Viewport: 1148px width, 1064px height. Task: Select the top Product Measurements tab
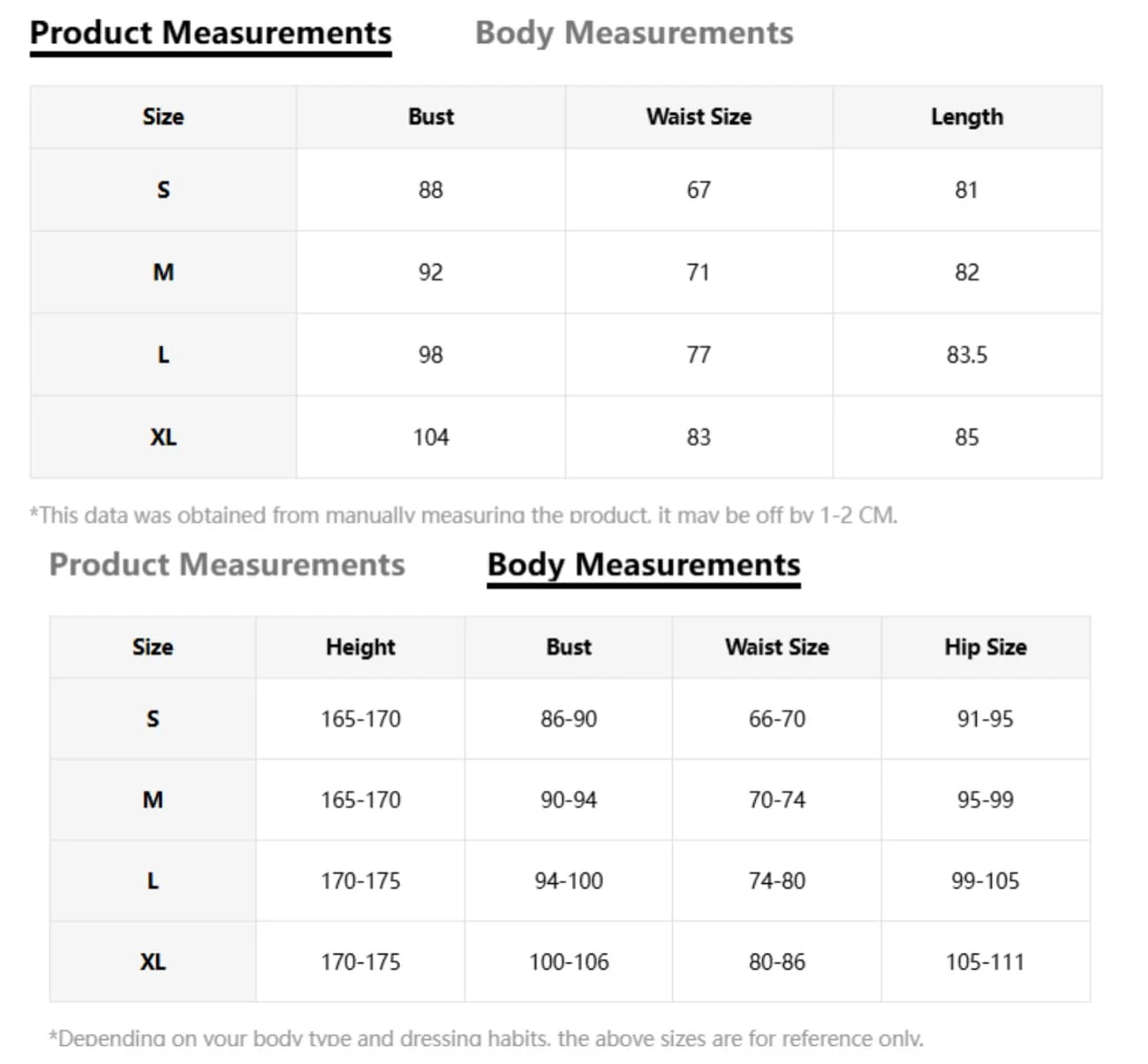[210, 34]
